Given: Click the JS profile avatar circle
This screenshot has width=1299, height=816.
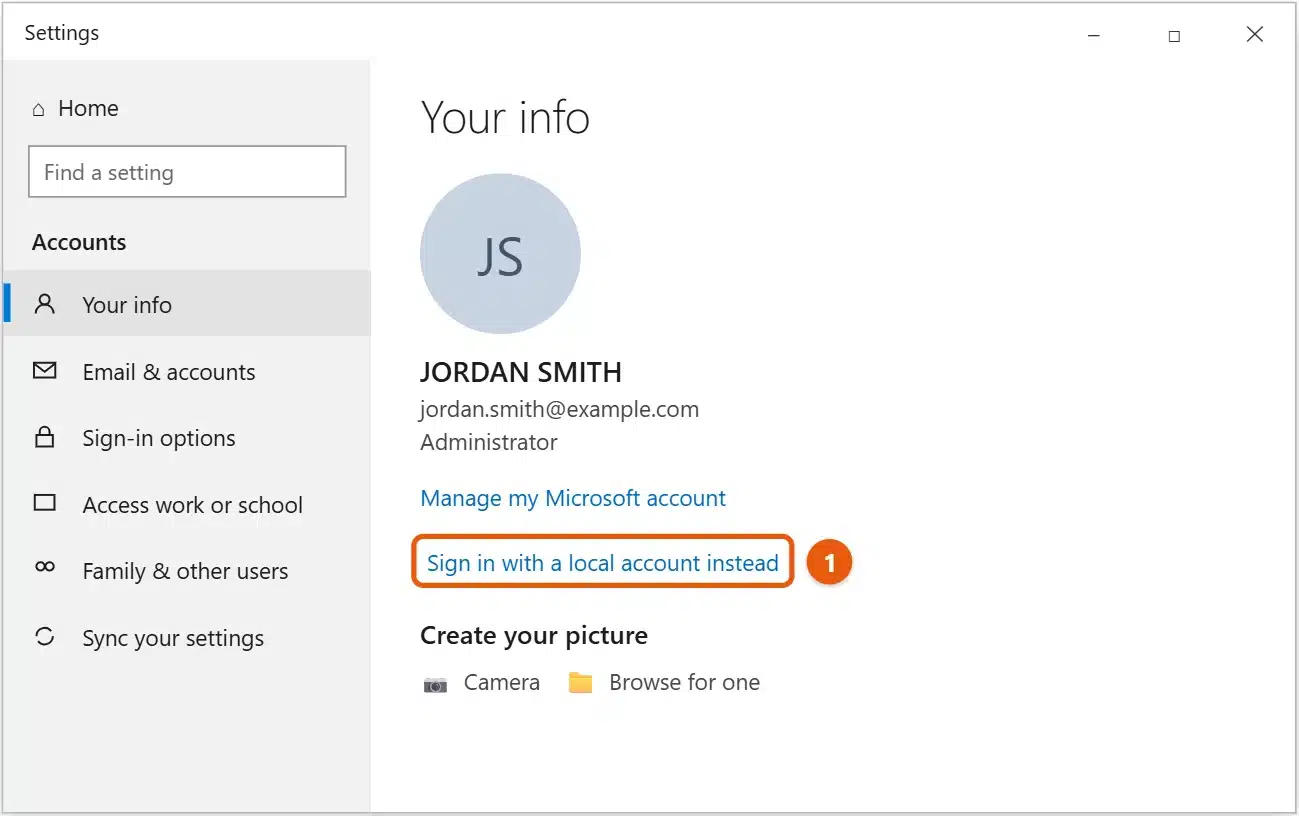Looking at the screenshot, I should pyautogui.click(x=500, y=254).
